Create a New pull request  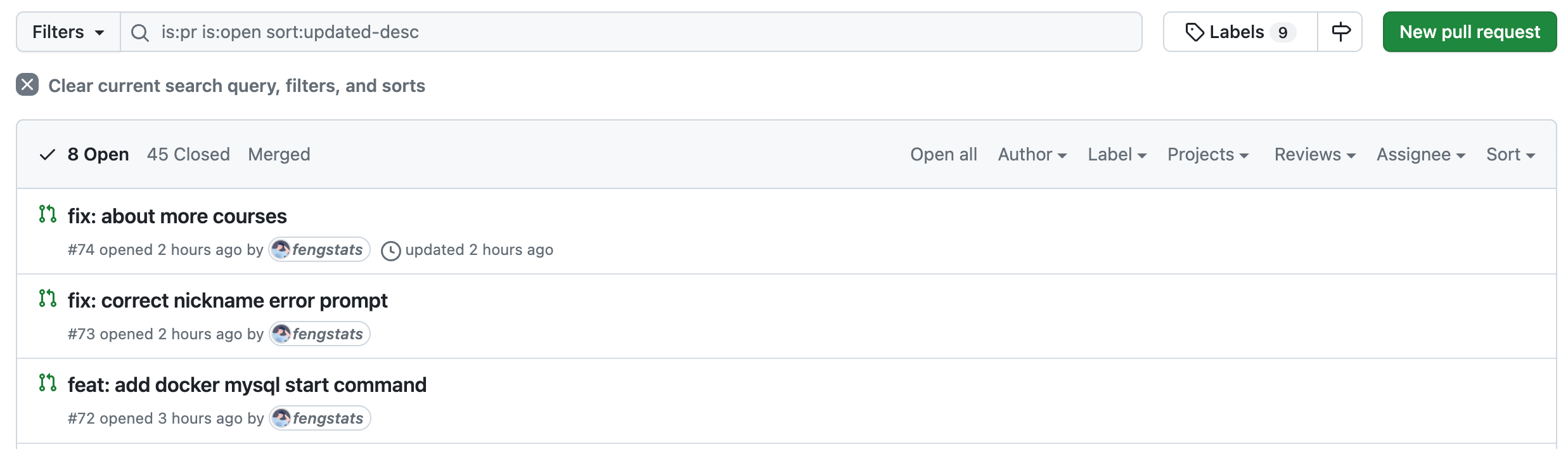coord(1469,32)
